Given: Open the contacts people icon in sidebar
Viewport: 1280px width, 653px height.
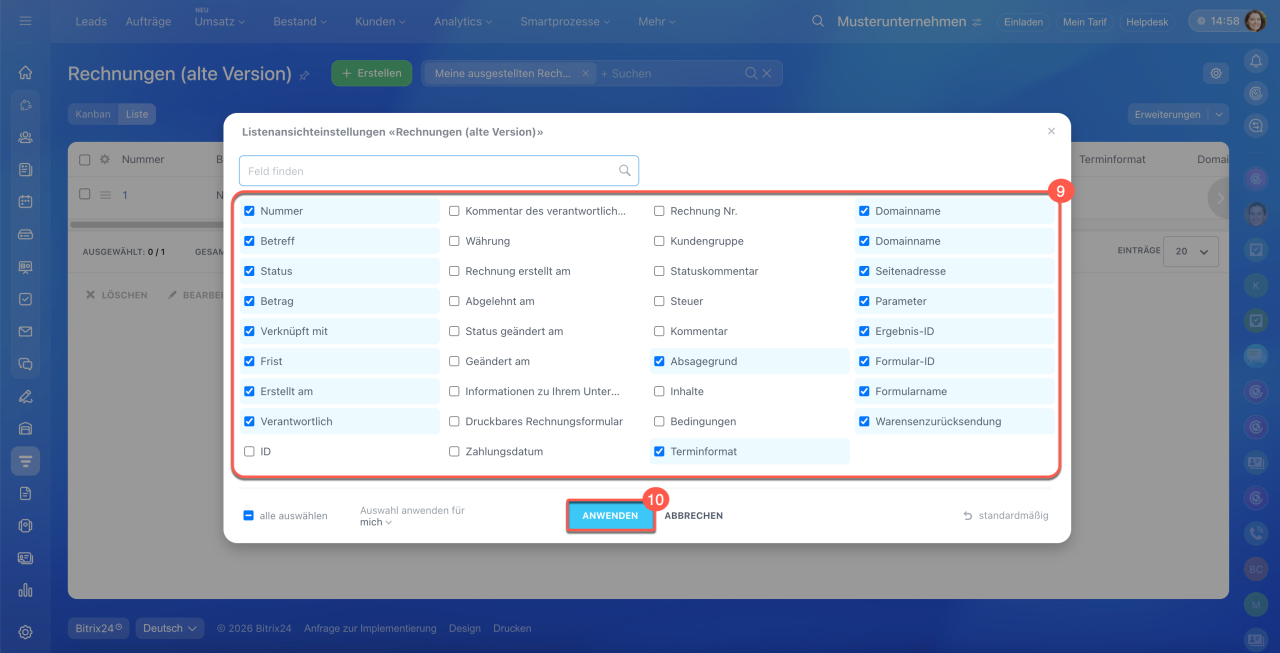Looking at the screenshot, I should point(25,137).
